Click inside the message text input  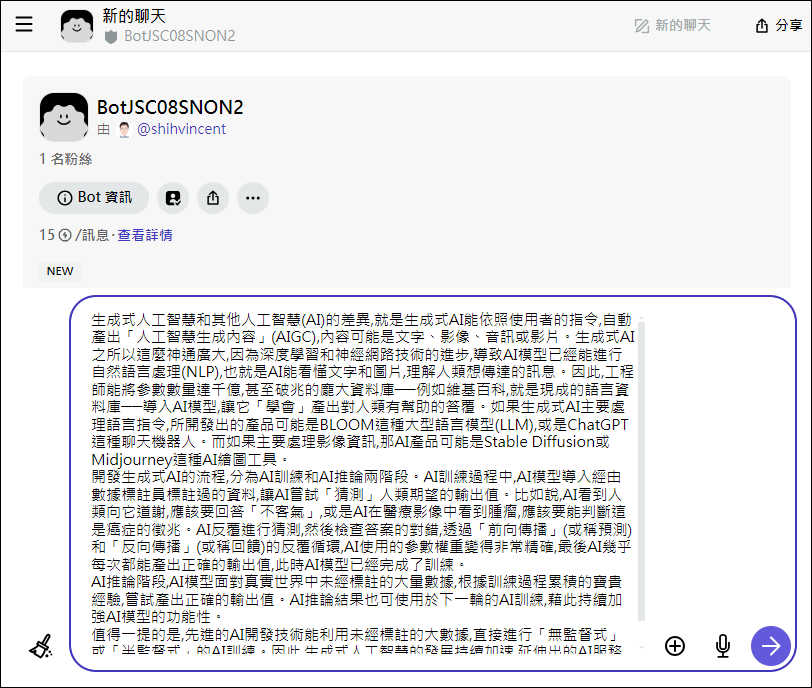[362, 482]
